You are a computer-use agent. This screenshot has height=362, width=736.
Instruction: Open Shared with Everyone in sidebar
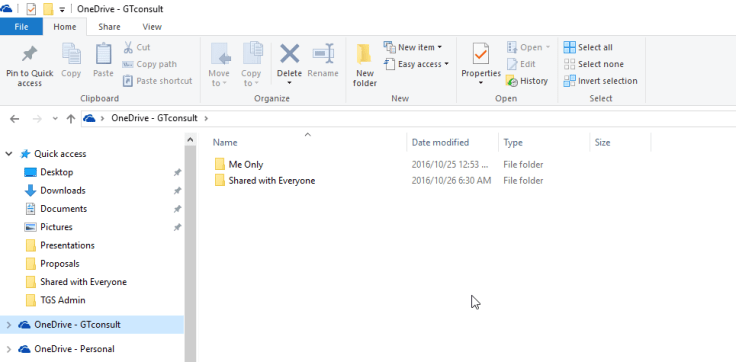coord(83,282)
